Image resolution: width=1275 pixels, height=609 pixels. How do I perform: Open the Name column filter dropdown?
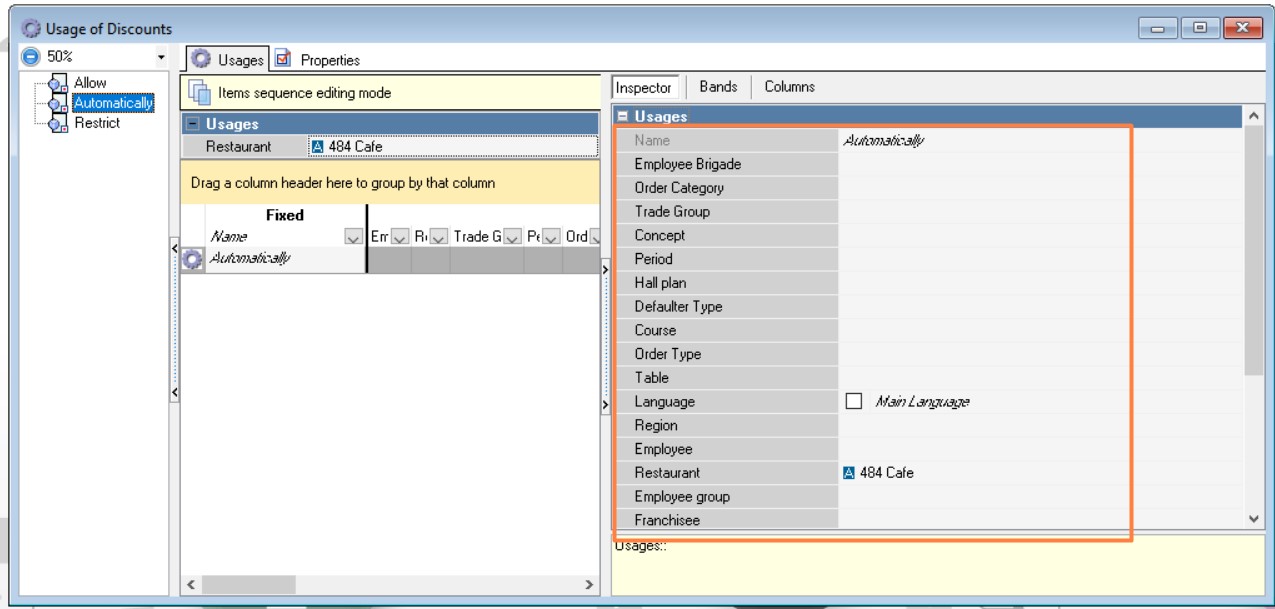coord(350,237)
